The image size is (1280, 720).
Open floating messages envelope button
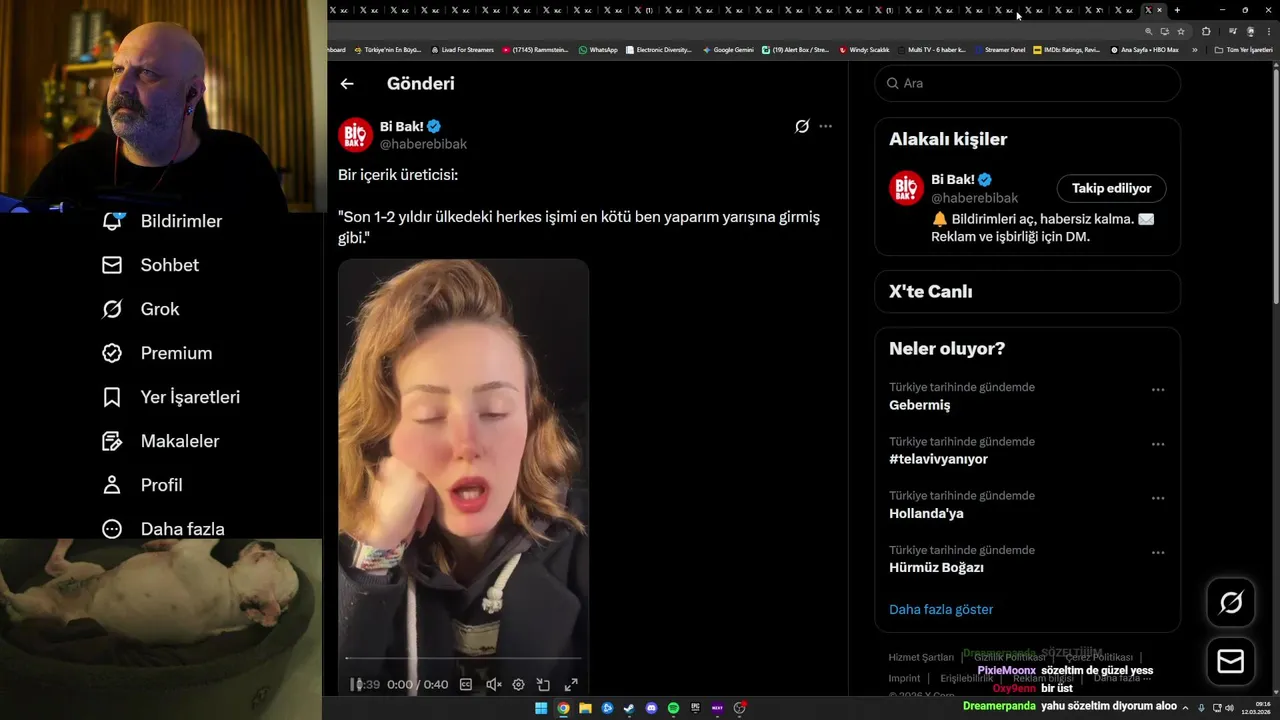click(x=1231, y=662)
